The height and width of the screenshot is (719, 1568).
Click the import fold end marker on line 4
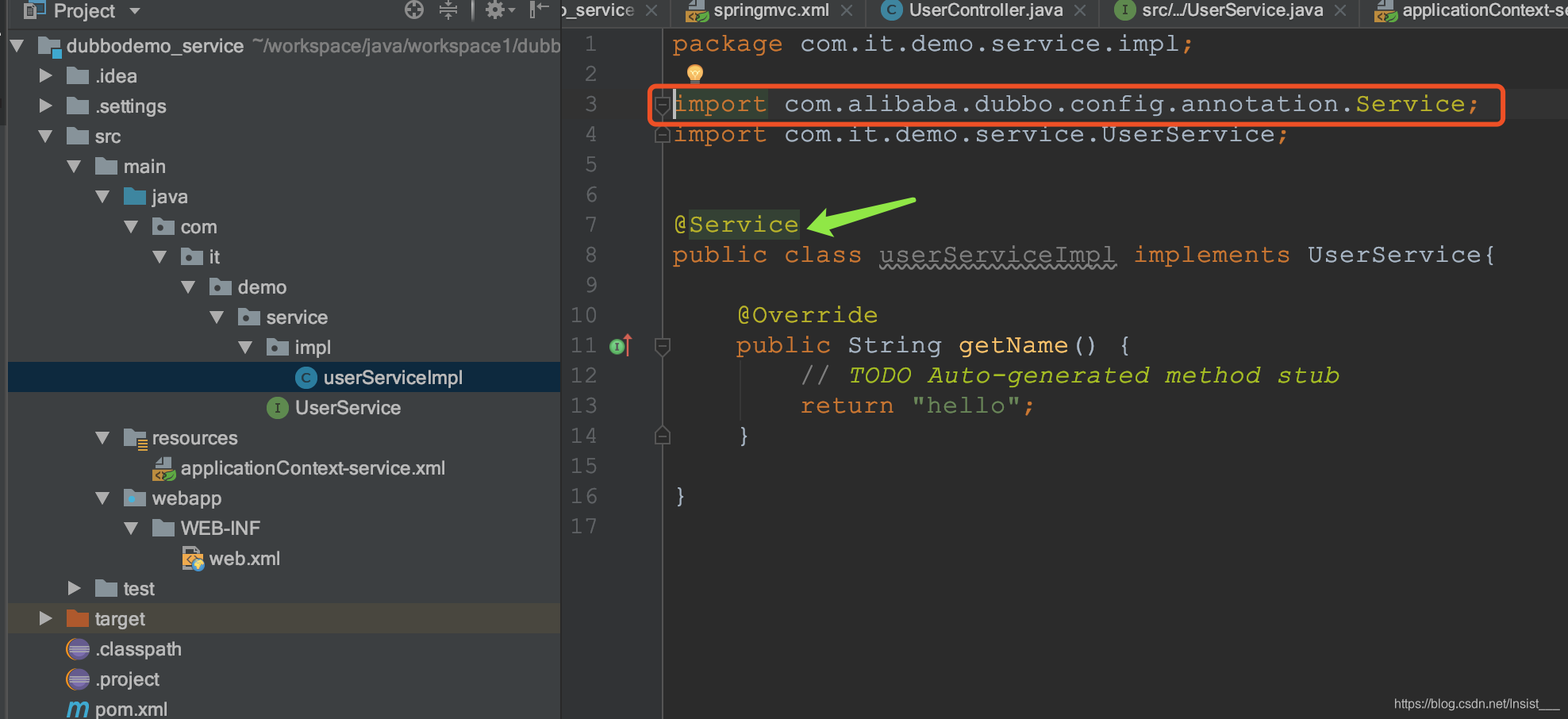pos(663,136)
